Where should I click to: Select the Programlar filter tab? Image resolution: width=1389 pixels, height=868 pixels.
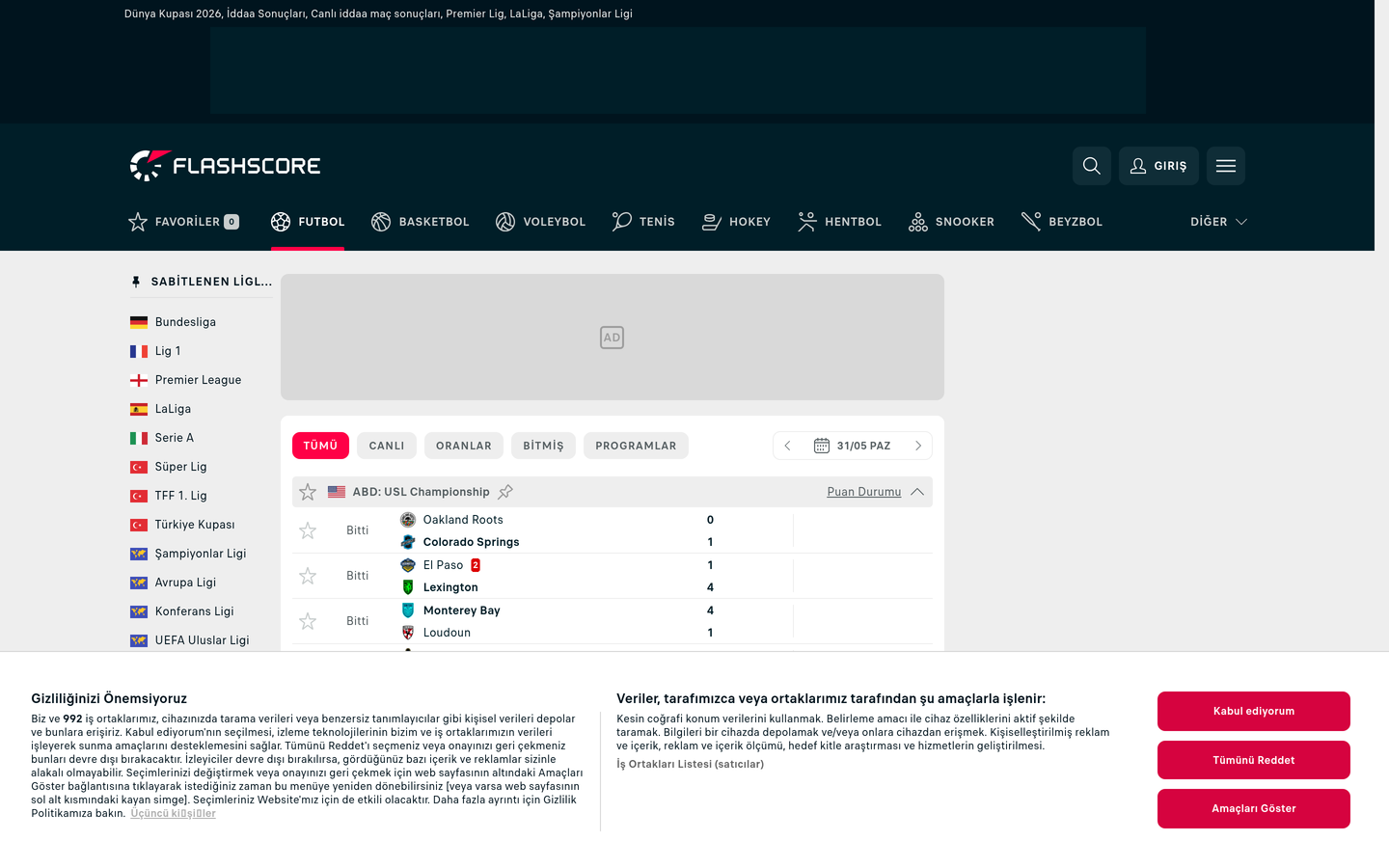pos(636,446)
